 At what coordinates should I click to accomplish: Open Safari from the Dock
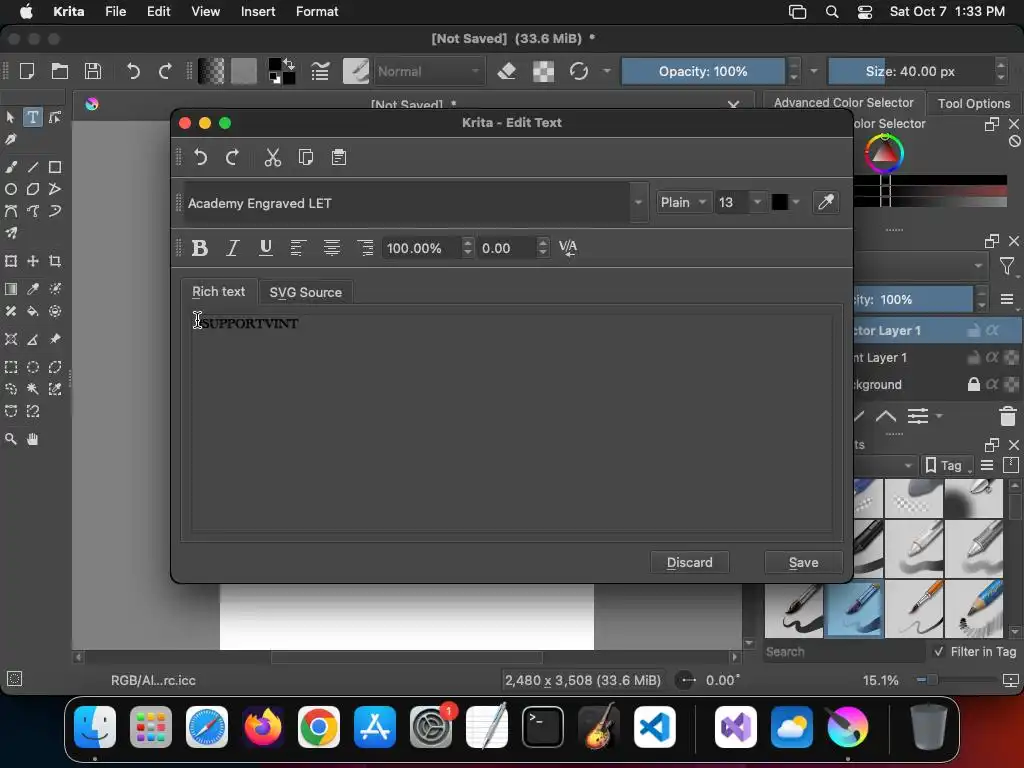[207, 727]
